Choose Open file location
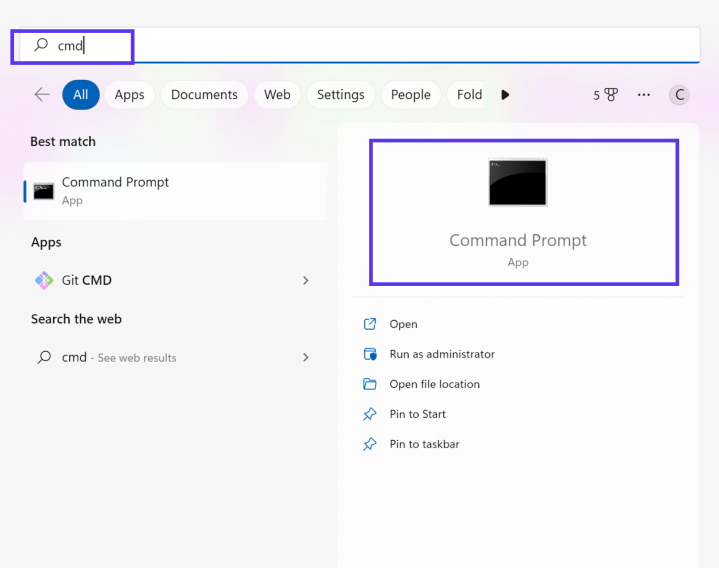This screenshot has width=719, height=568. (434, 384)
